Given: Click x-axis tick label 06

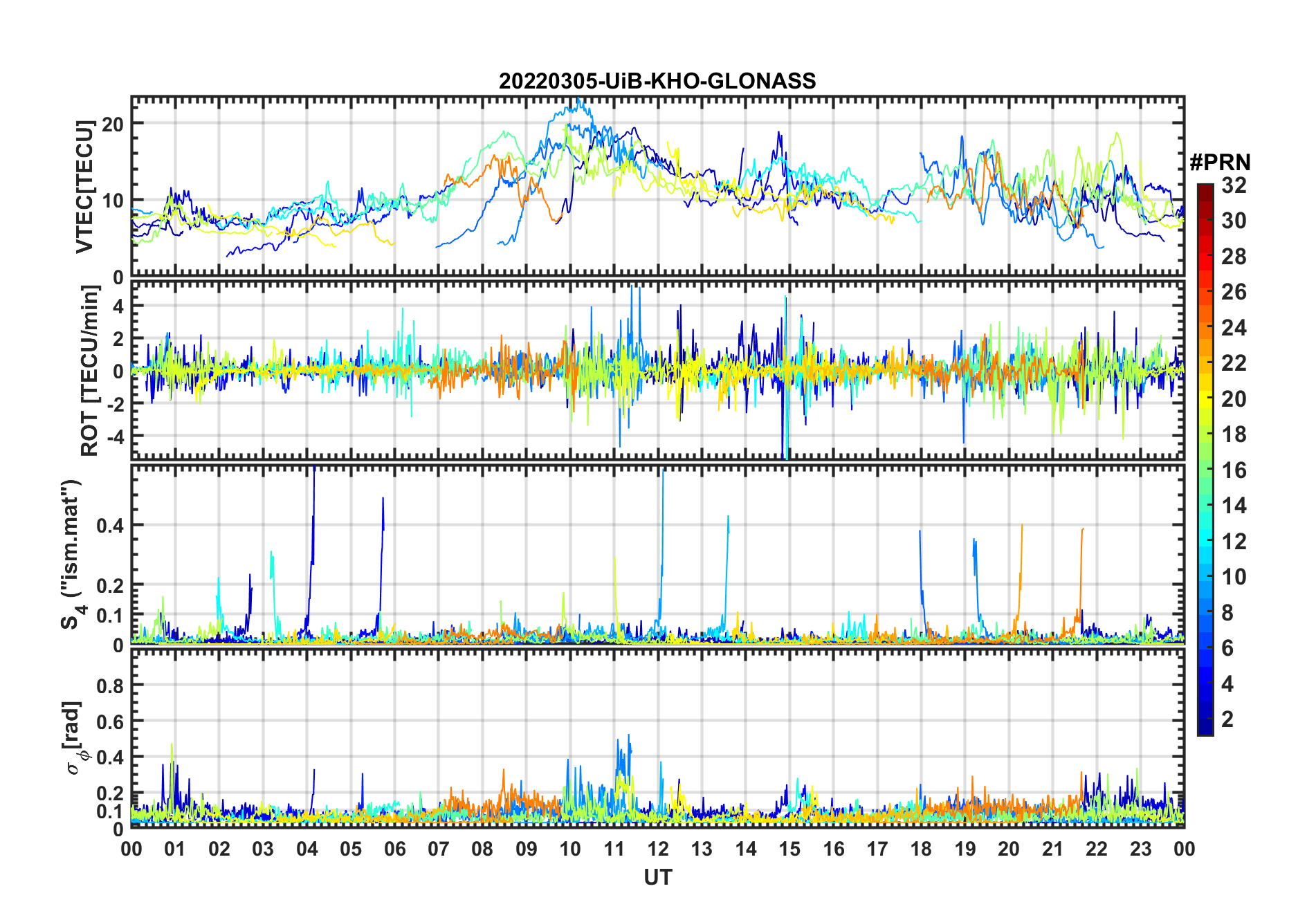Looking at the screenshot, I should click(395, 849).
